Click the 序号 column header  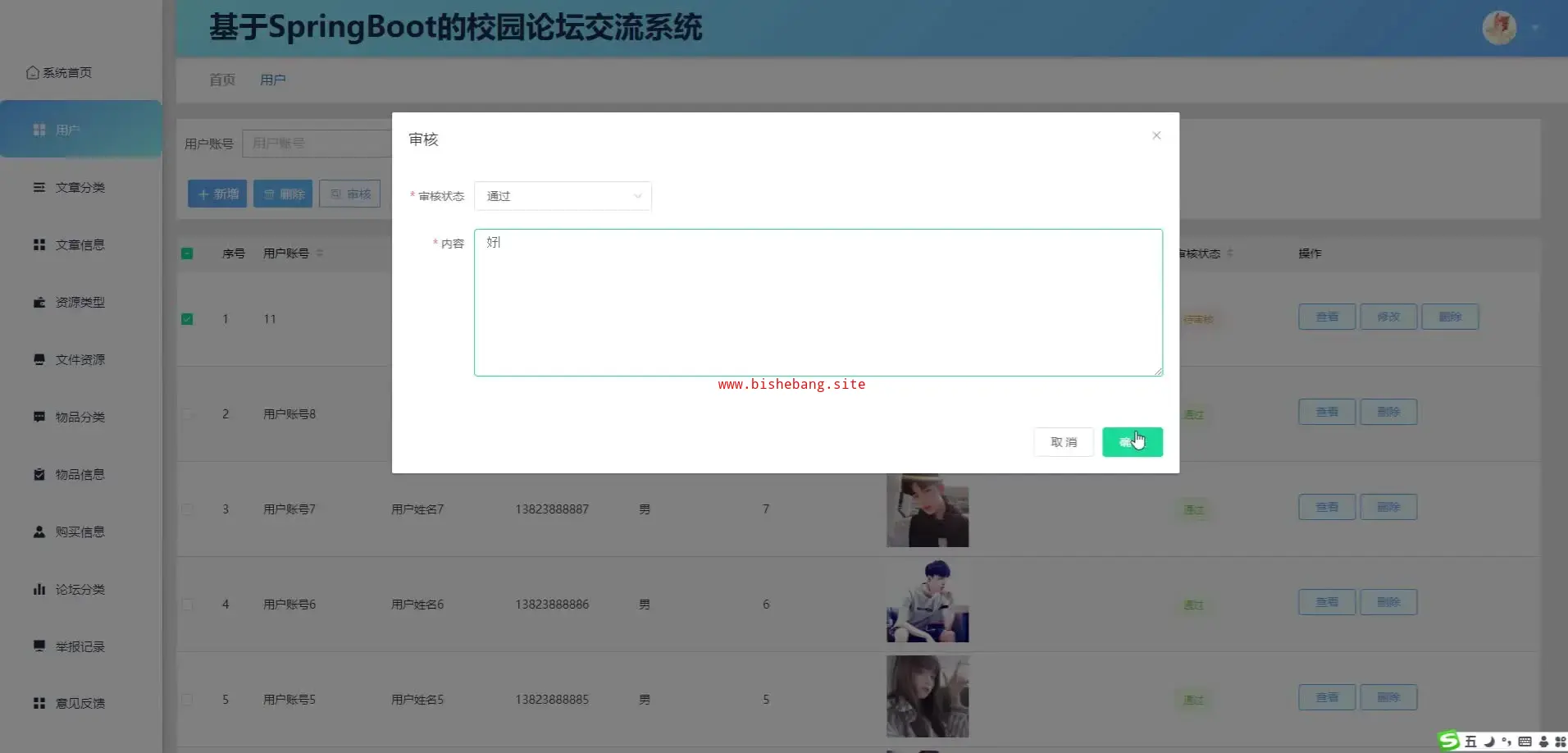point(234,253)
